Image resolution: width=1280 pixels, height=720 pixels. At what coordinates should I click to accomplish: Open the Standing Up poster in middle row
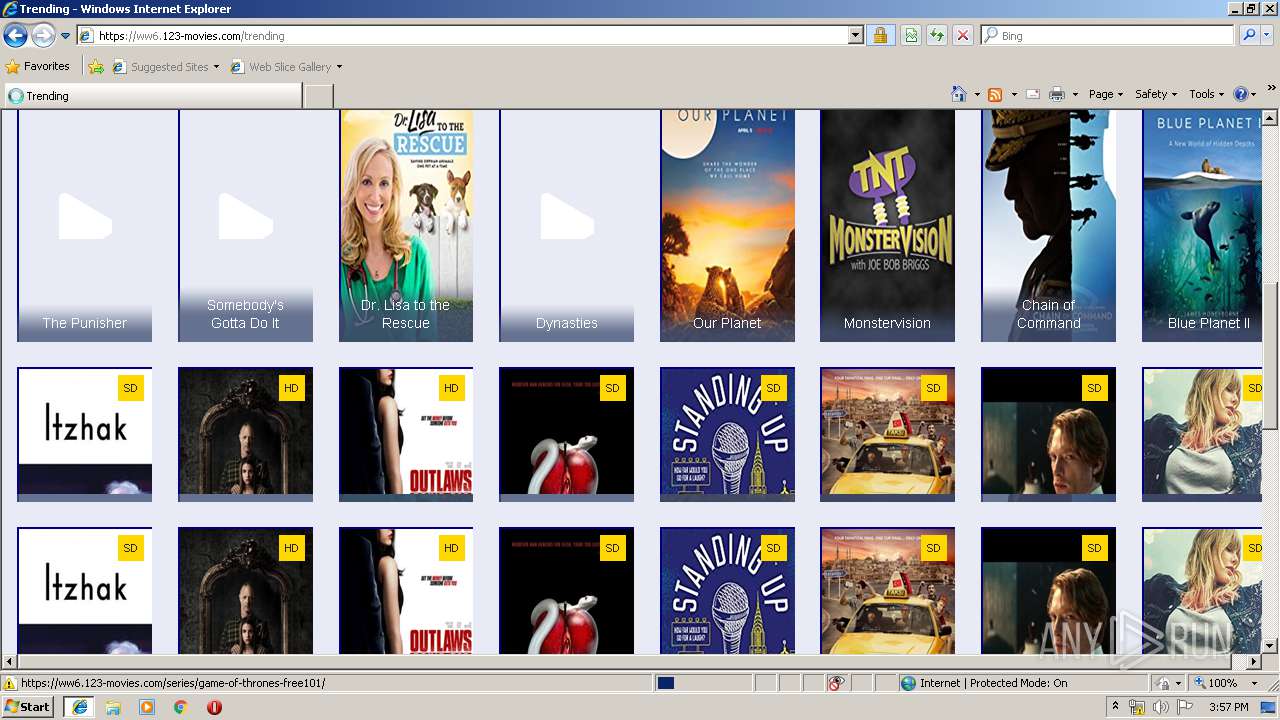click(727, 434)
